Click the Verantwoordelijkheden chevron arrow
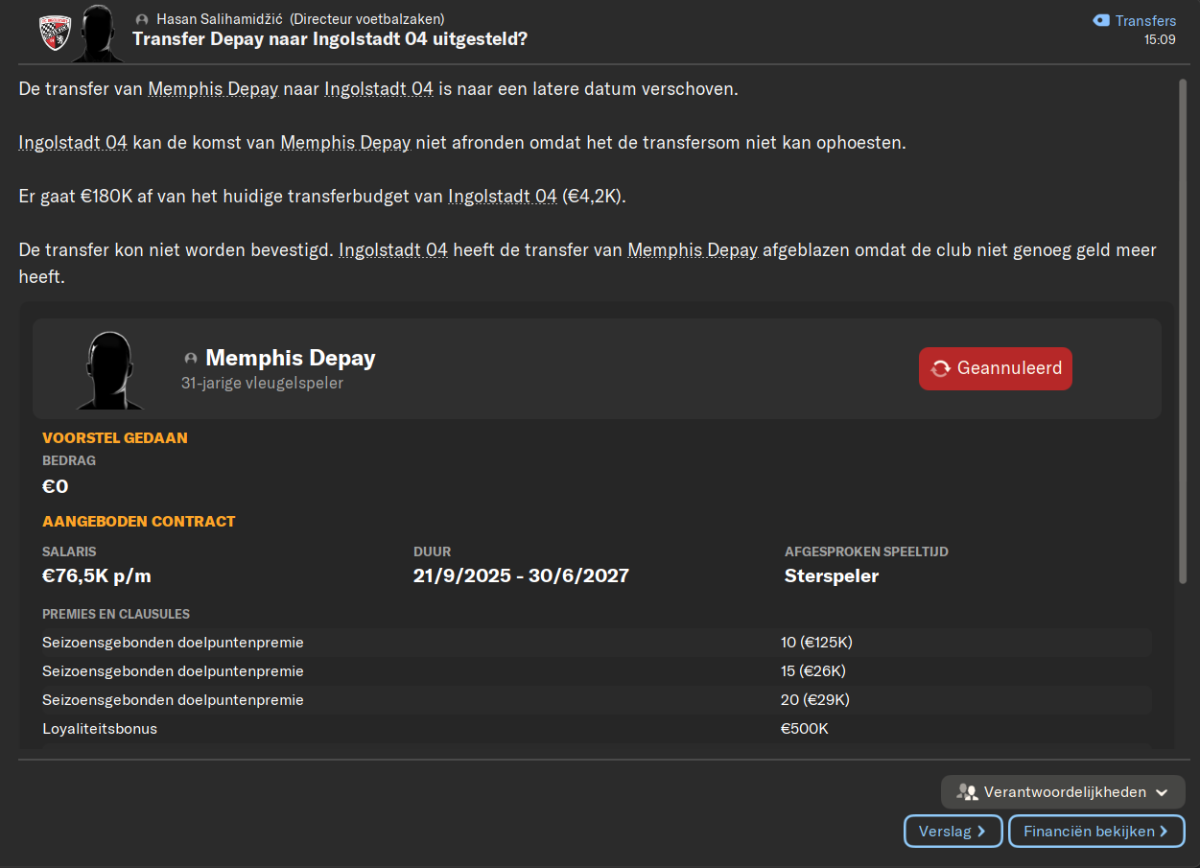The image size is (1200, 868). tap(1161, 792)
